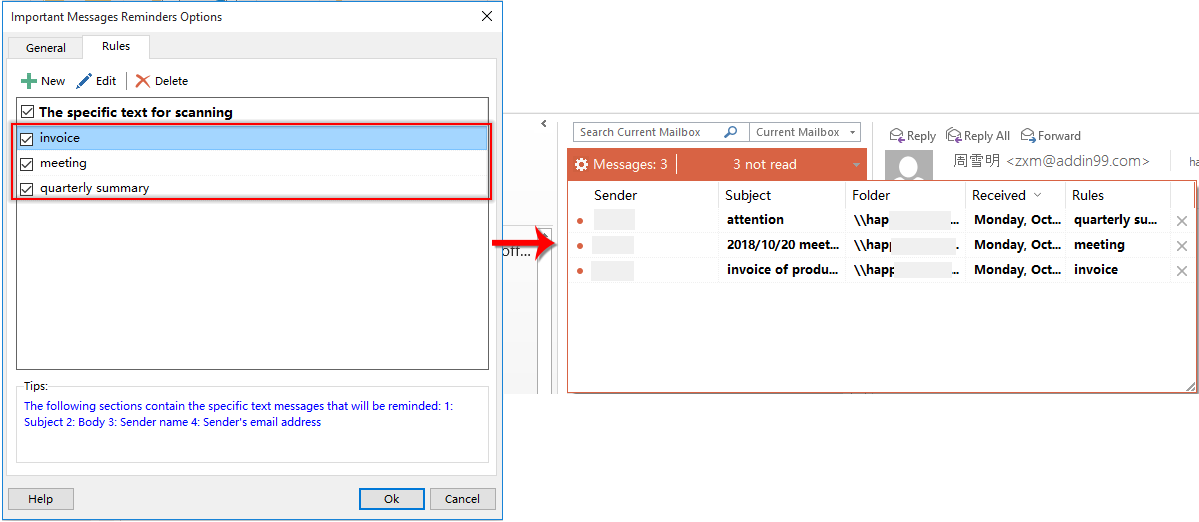The image size is (1199, 522).
Task: Select the Rules tab
Action: click(116, 46)
